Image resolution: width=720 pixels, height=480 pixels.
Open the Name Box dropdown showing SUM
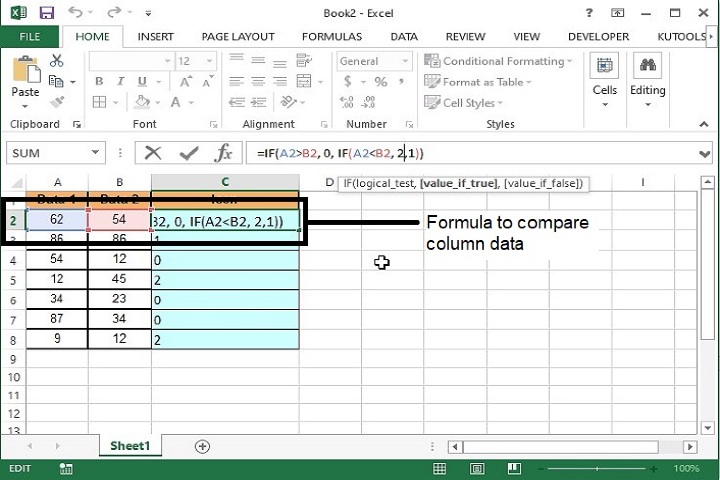[x=95, y=153]
